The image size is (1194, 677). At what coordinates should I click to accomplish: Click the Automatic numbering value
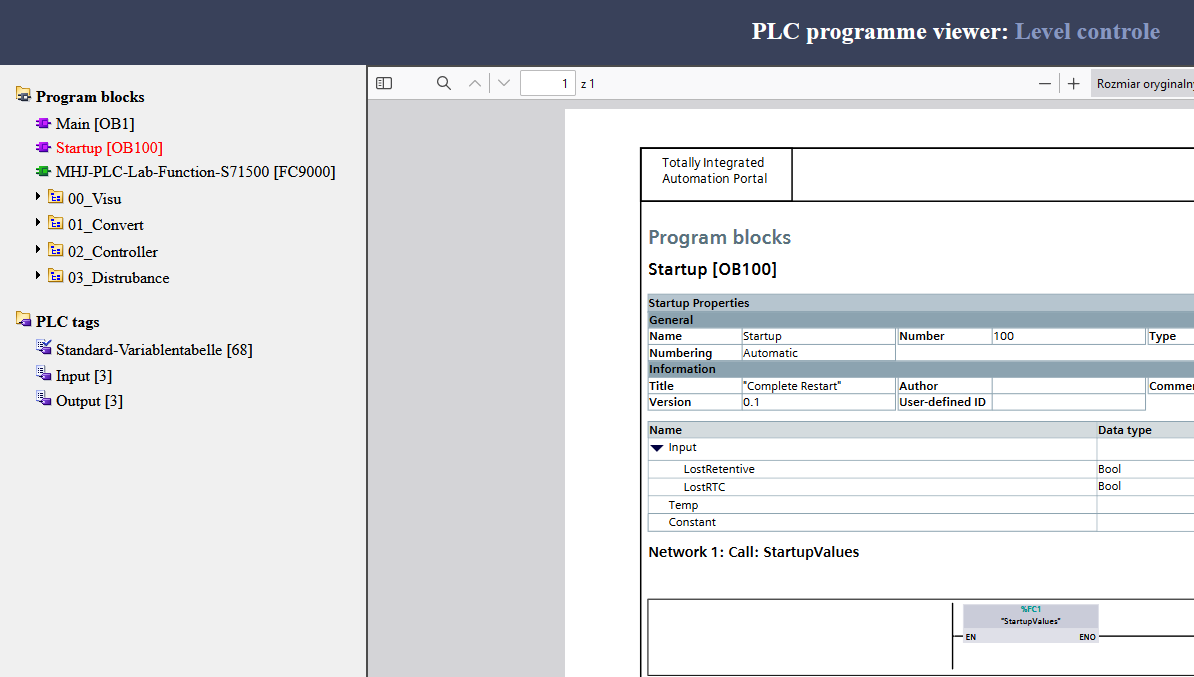(x=771, y=353)
